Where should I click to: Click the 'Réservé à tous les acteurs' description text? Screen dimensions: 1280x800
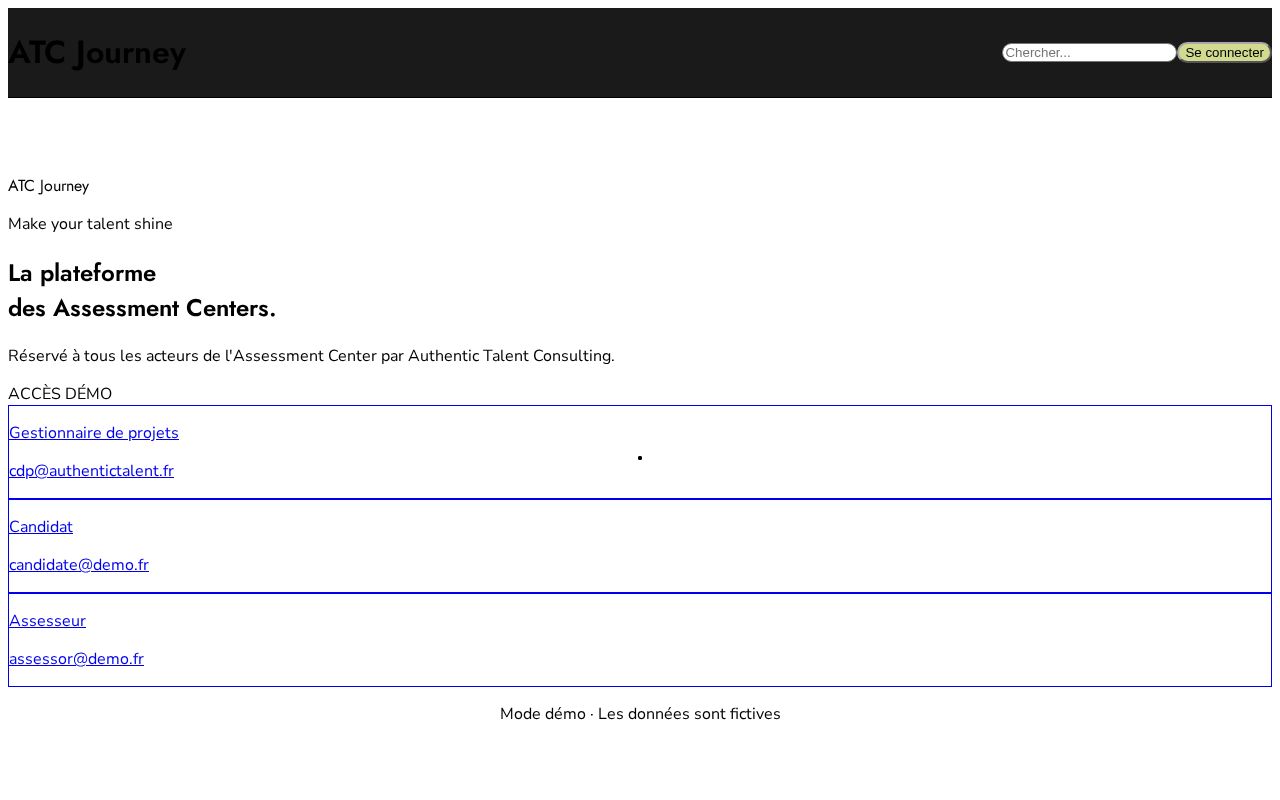pos(311,356)
